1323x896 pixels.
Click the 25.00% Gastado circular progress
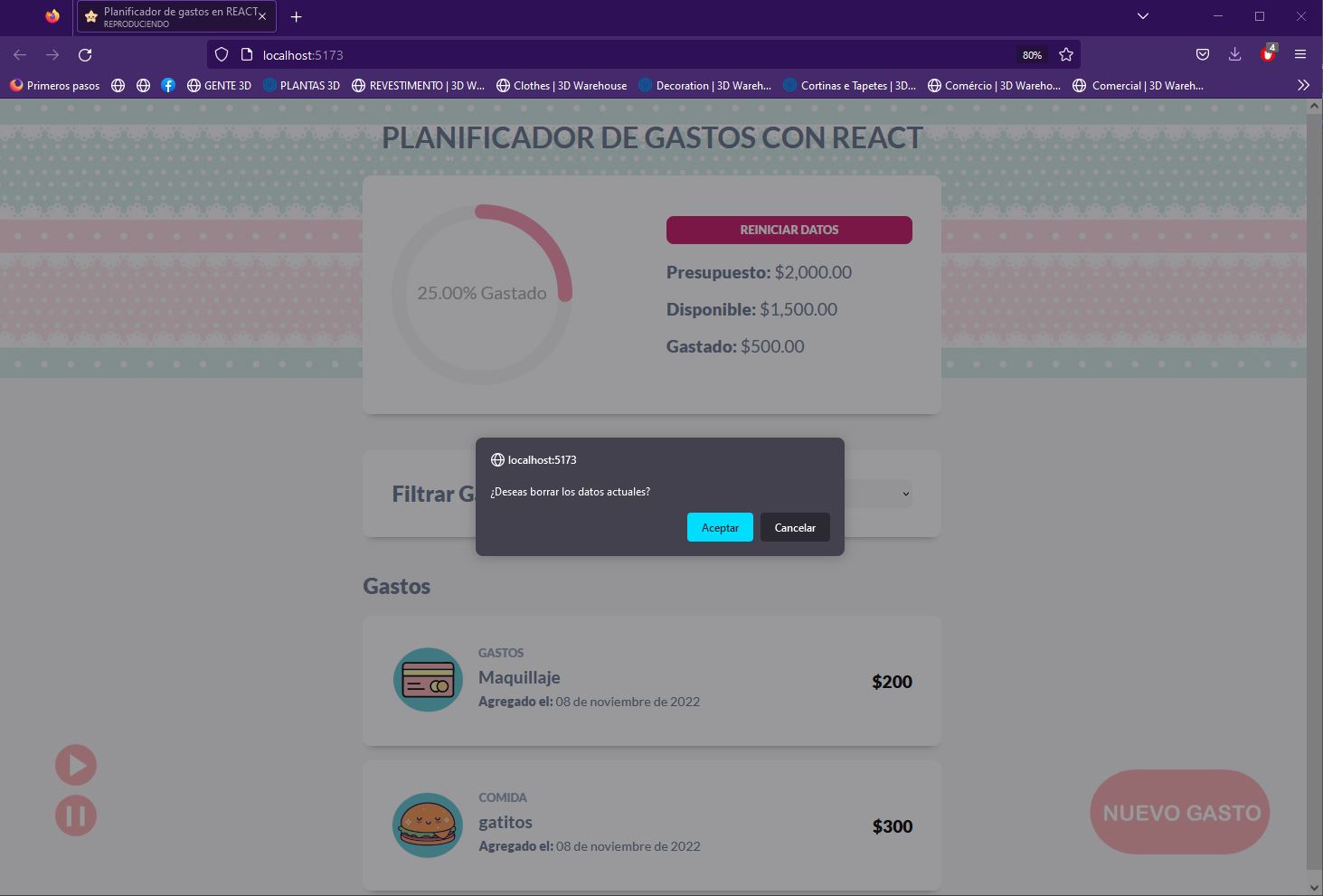(x=482, y=294)
